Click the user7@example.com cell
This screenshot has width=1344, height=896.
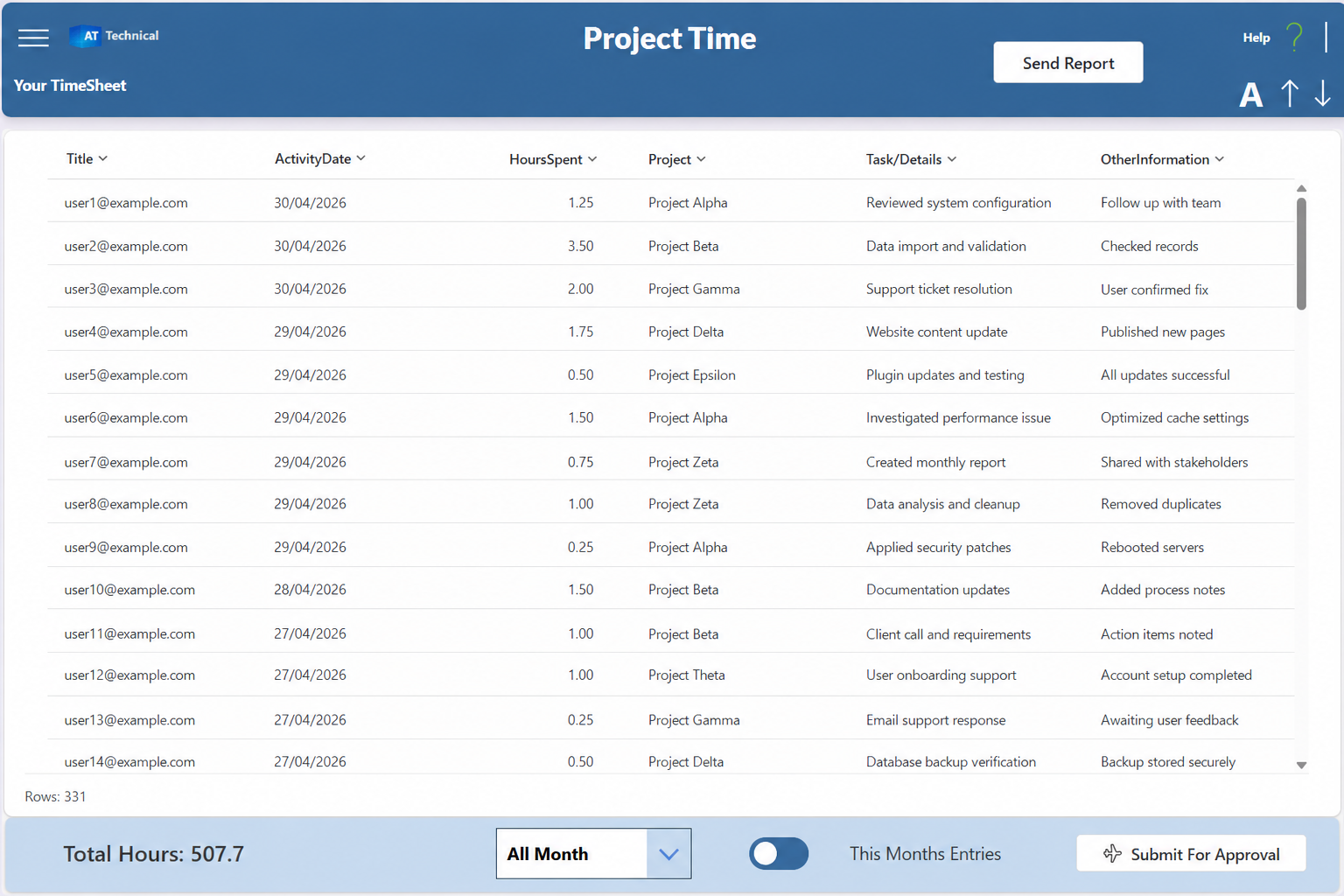(126, 462)
